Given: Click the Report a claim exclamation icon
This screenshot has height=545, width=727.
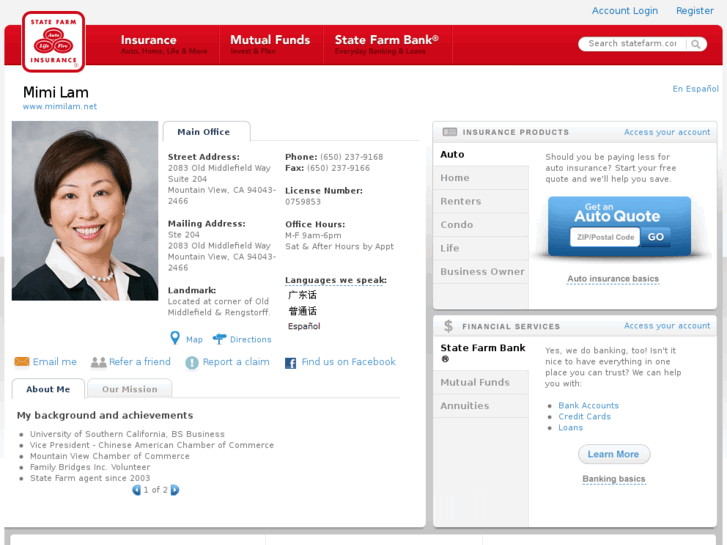Looking at the screenshot, I should coord(191,362).
